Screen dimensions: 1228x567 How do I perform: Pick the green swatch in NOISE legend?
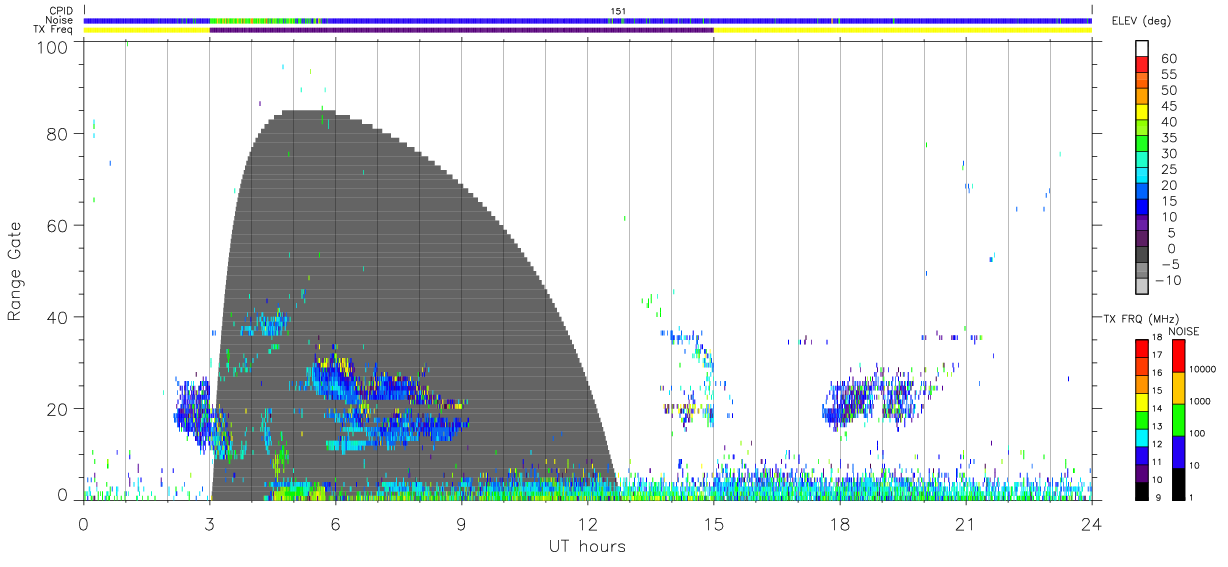1177,419
